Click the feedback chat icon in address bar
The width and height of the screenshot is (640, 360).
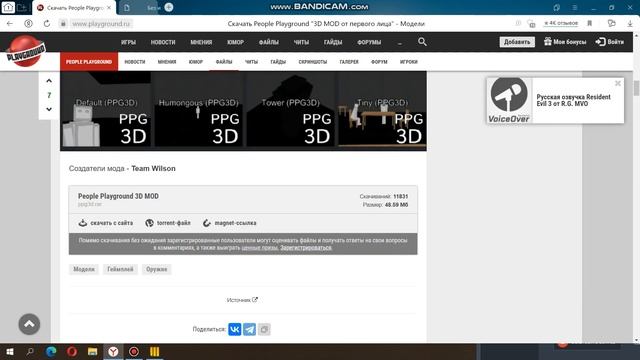611,23
